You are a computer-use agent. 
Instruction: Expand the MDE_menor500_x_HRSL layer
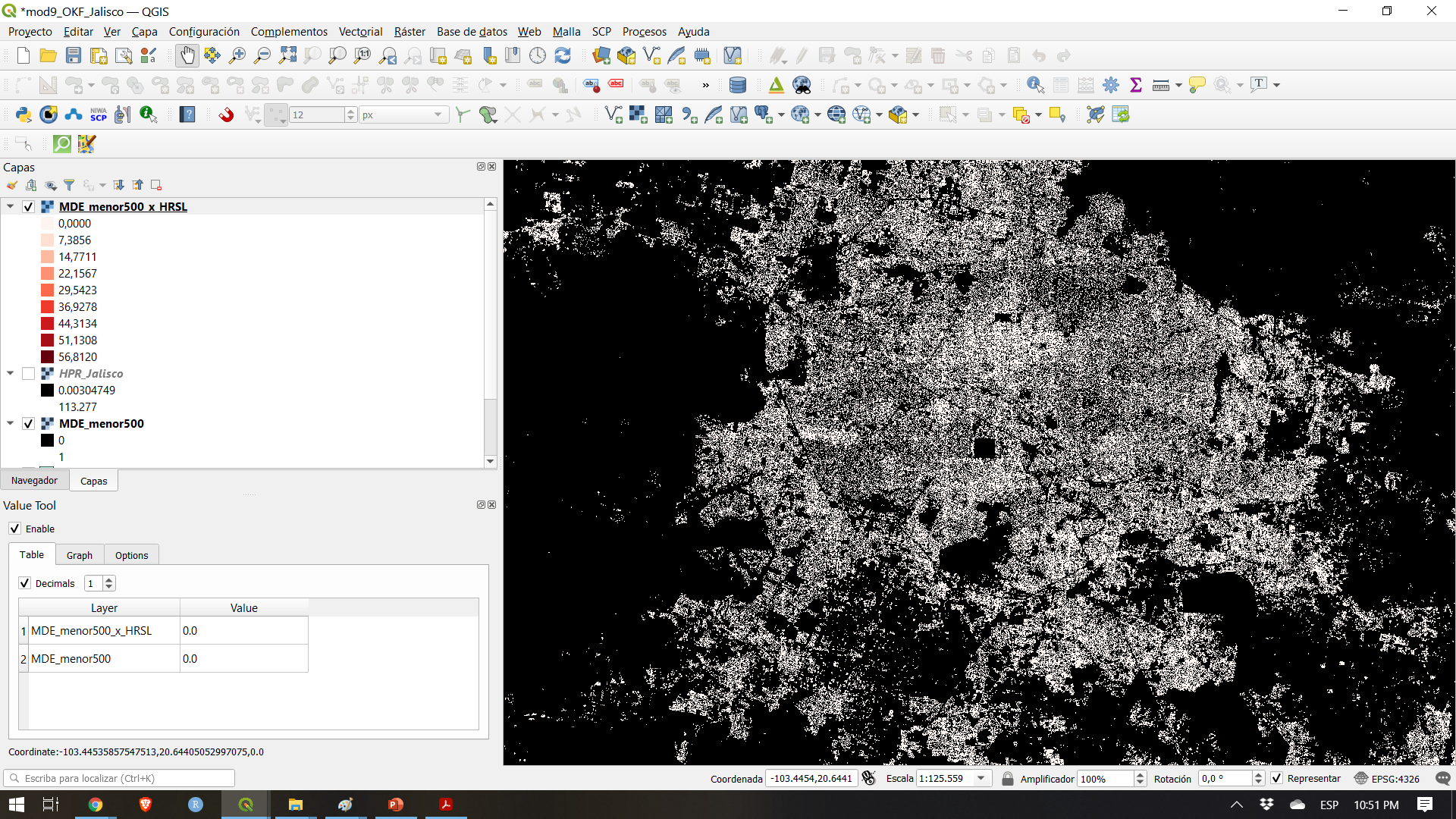11,206
